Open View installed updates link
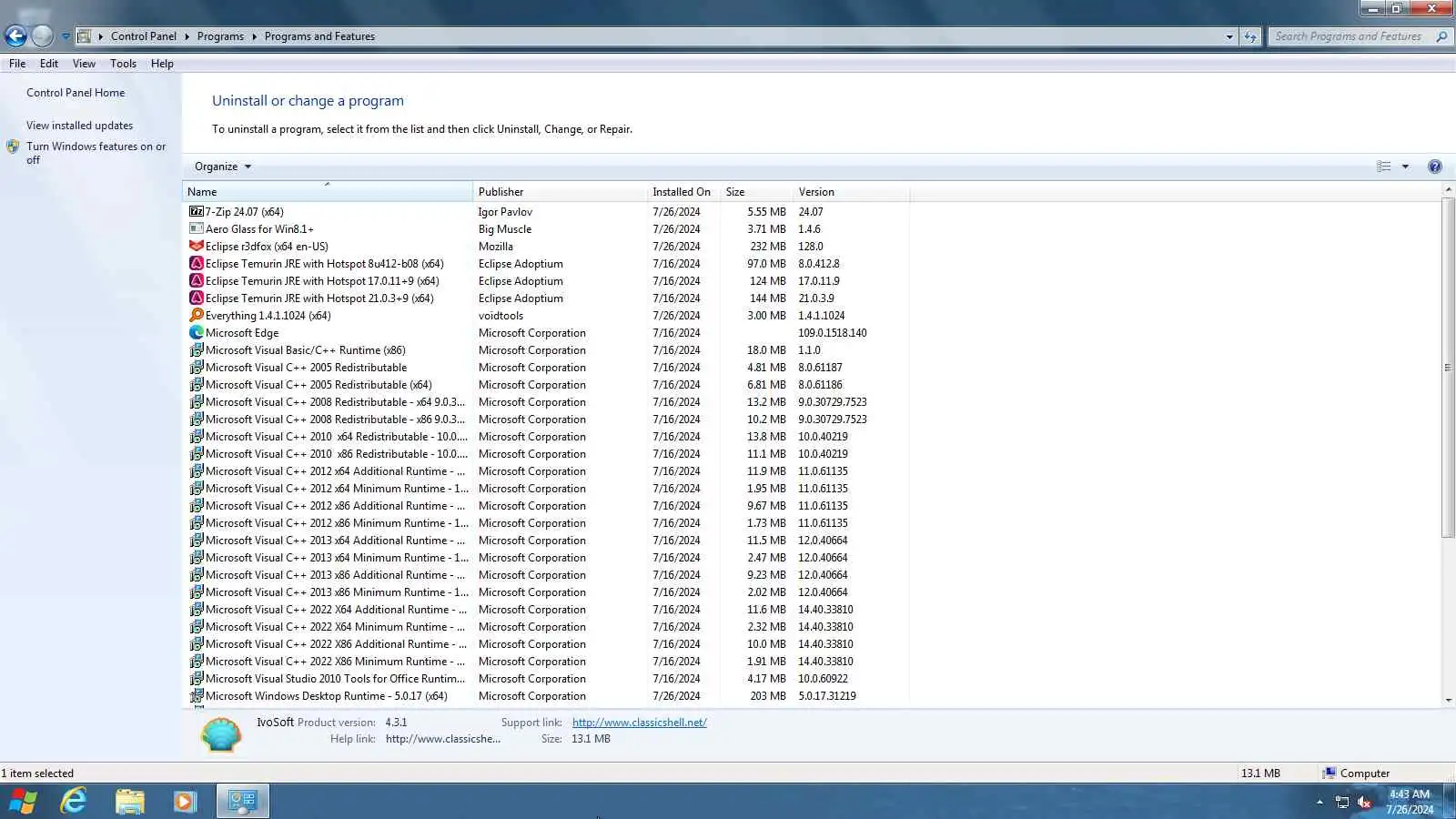 79,126
